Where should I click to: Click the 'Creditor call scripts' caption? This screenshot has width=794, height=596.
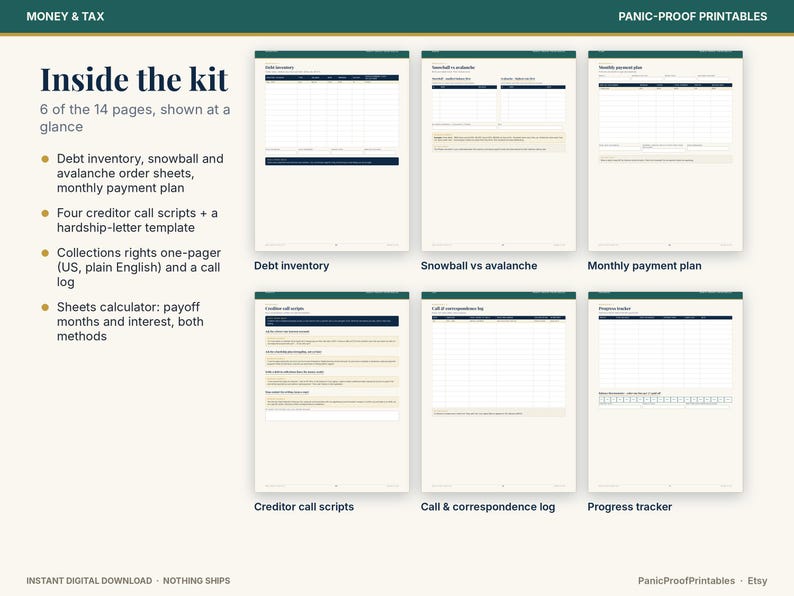click(x=304, y=507)
